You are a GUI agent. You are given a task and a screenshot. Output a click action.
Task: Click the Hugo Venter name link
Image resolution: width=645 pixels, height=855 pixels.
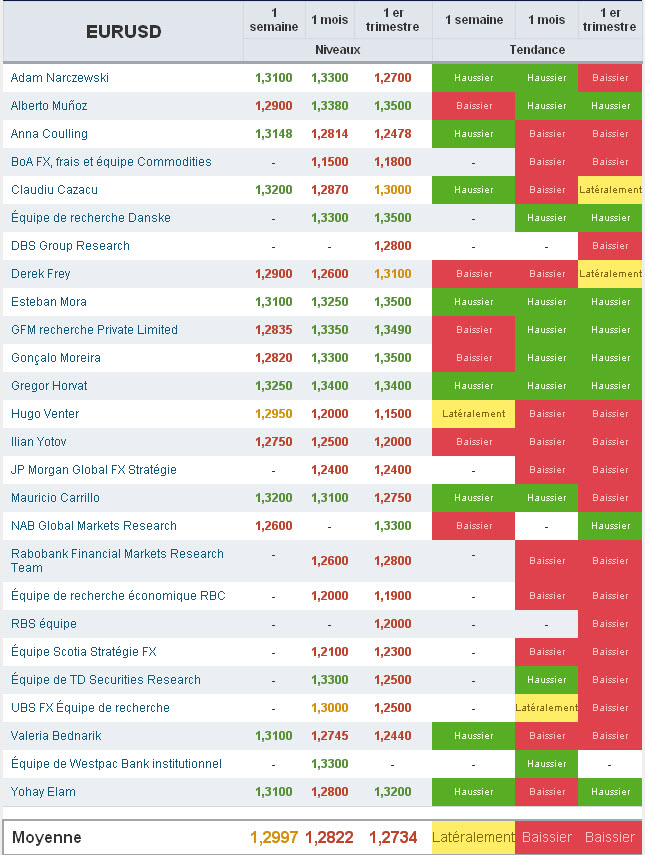pos(45,414)
